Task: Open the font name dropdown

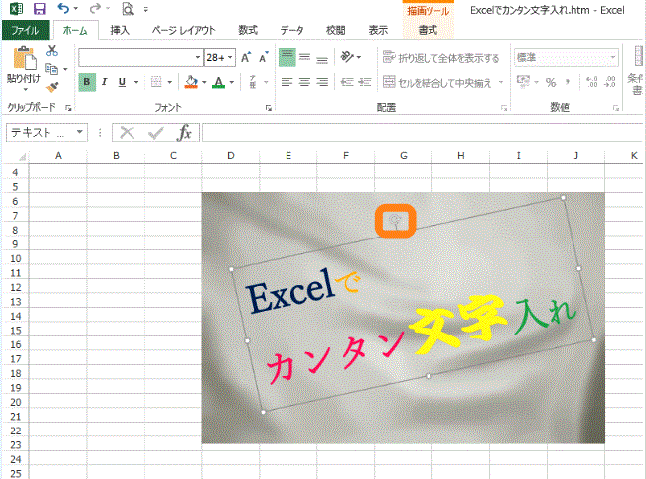Action: coord(198,57)
